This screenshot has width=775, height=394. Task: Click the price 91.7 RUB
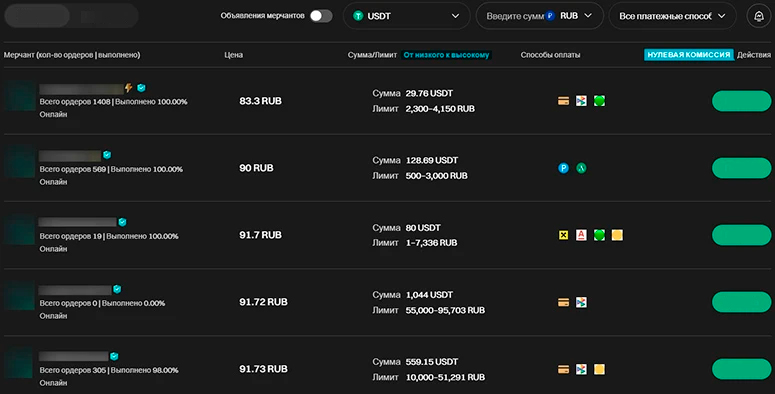(260, 235)
